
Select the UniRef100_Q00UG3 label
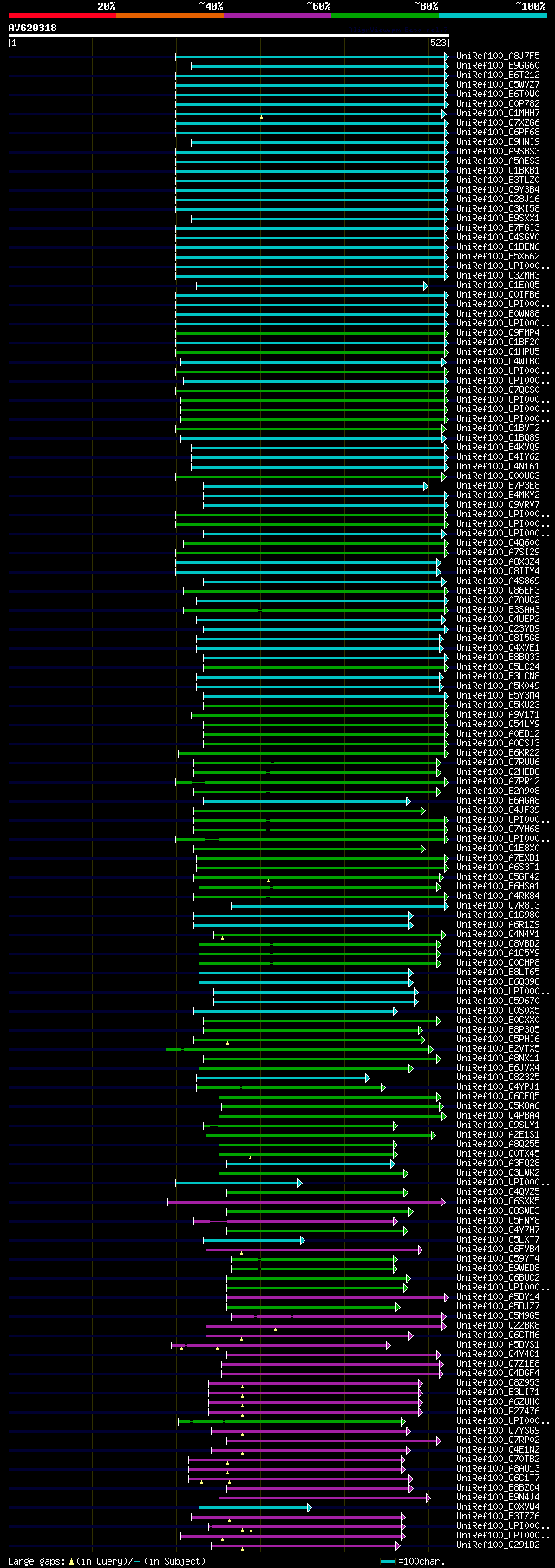(x=498, y=476)
